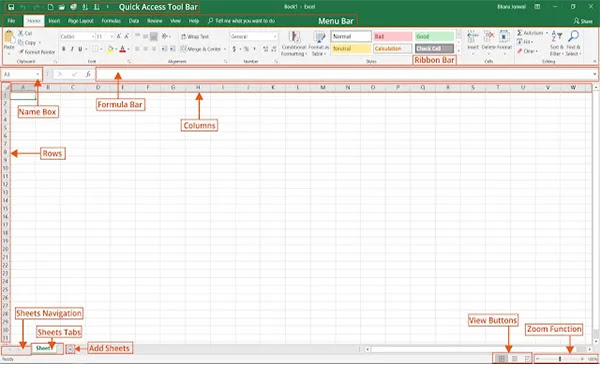Click the Open folder icon in Quick Access
600x375 pixels.
62,7
